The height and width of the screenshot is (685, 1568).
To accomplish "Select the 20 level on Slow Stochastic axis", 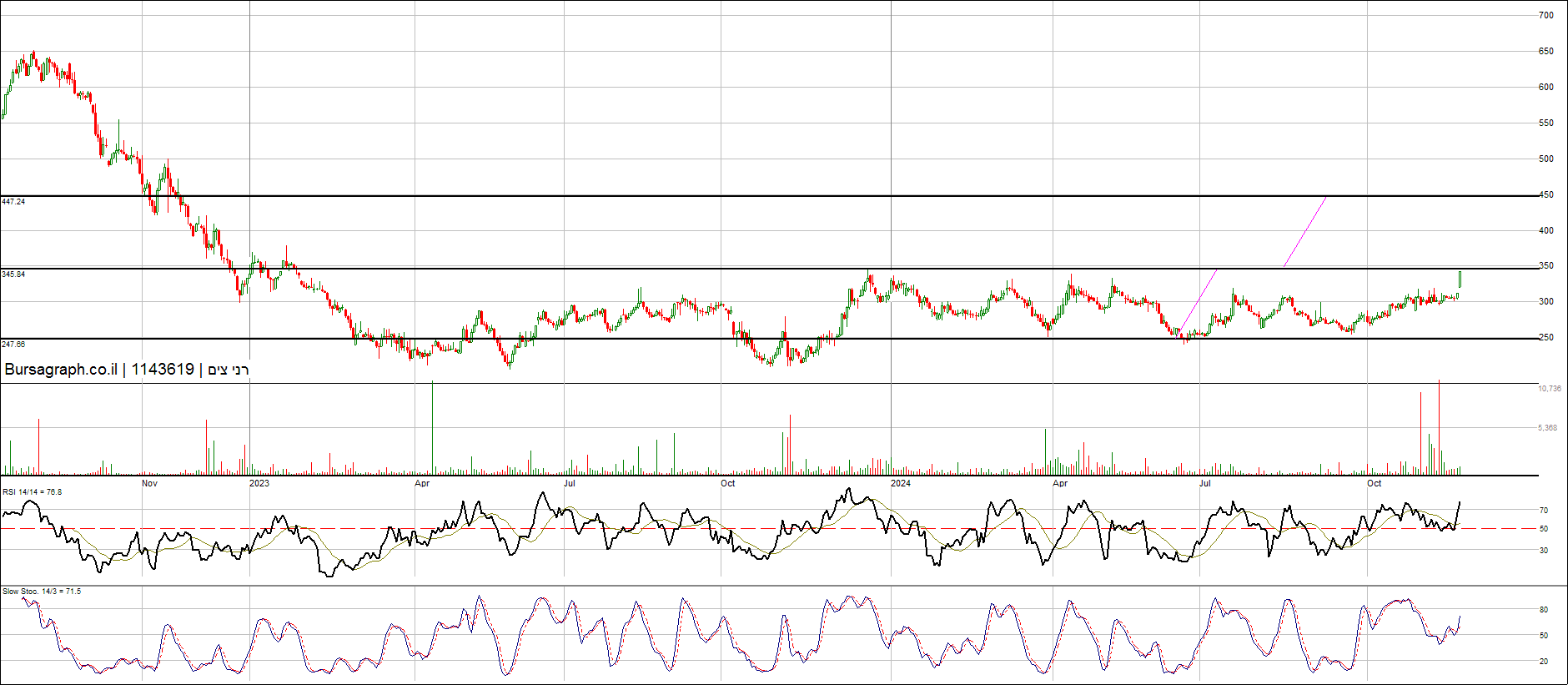I will point(1544,662).
